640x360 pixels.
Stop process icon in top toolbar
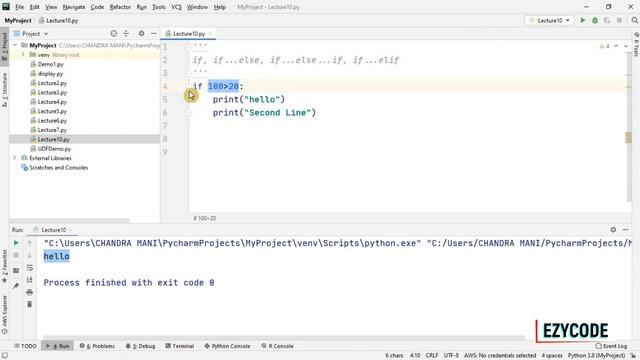619,20
